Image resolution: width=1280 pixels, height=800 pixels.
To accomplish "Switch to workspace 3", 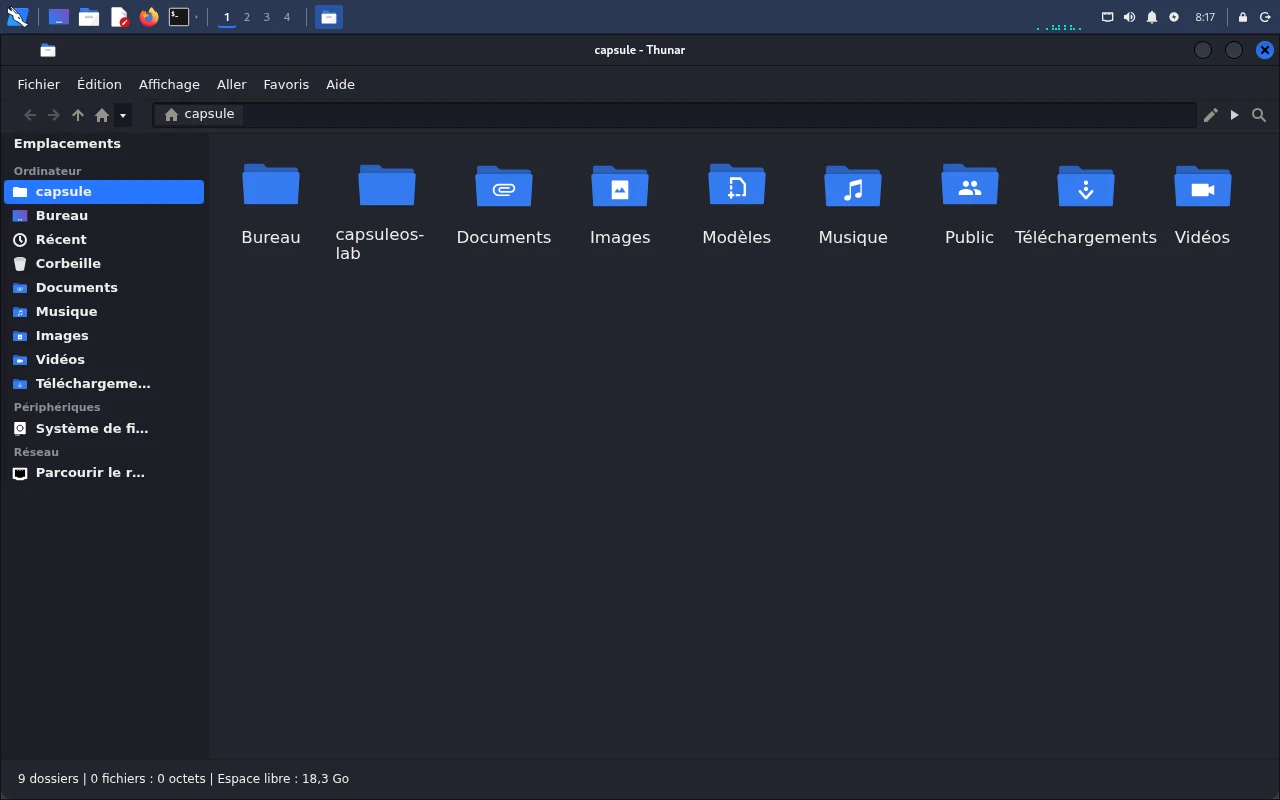I will coord(267,17).
